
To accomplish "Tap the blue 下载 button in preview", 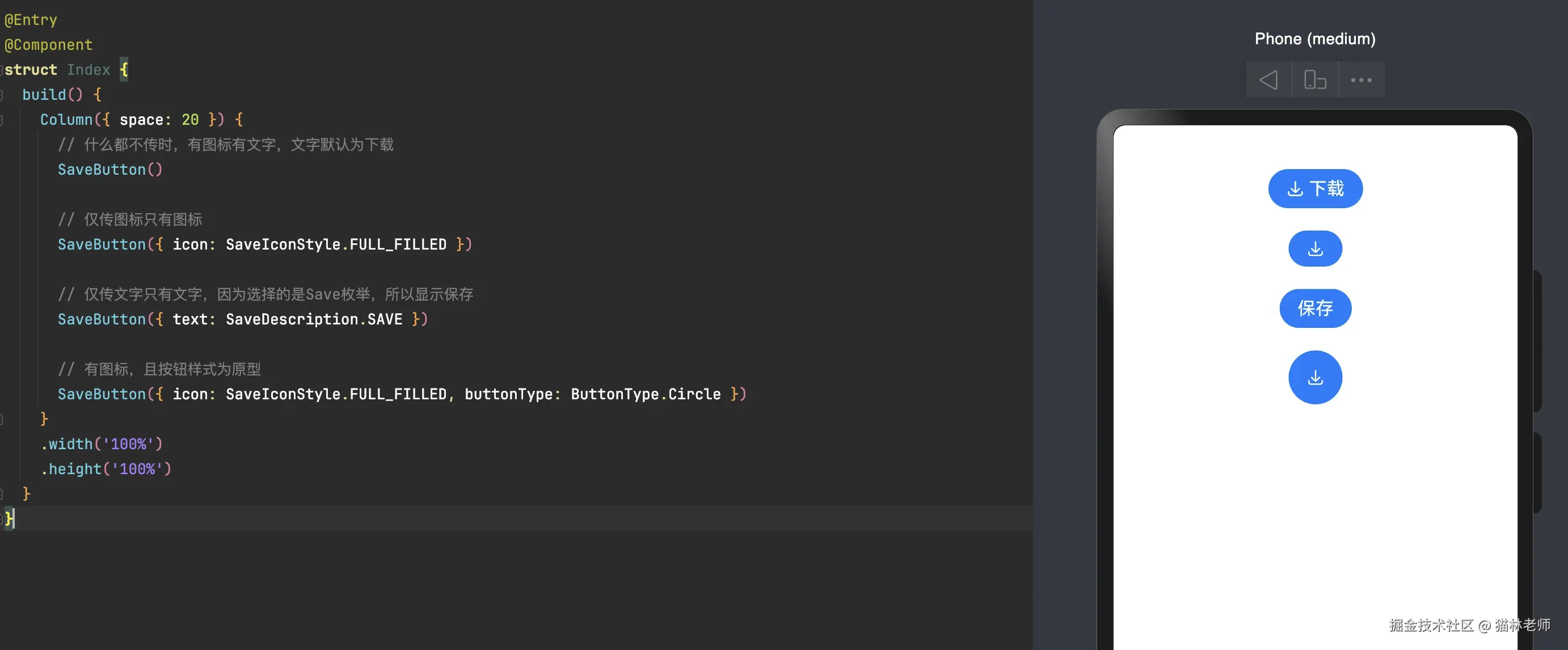I will point(1315,189).
